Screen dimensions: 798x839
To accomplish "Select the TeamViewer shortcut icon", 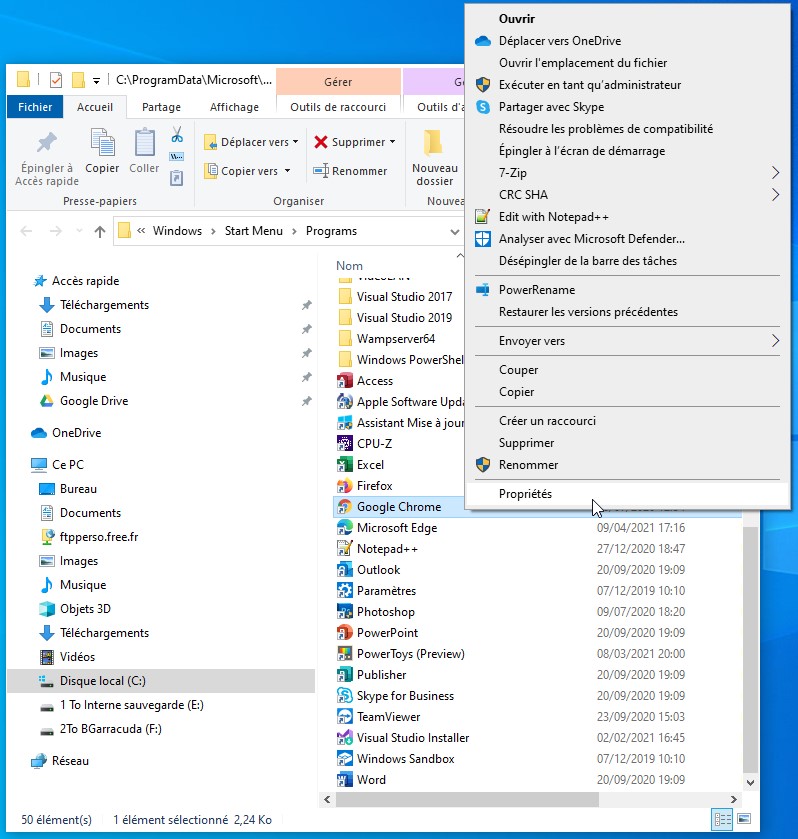I will click(345, 717).
